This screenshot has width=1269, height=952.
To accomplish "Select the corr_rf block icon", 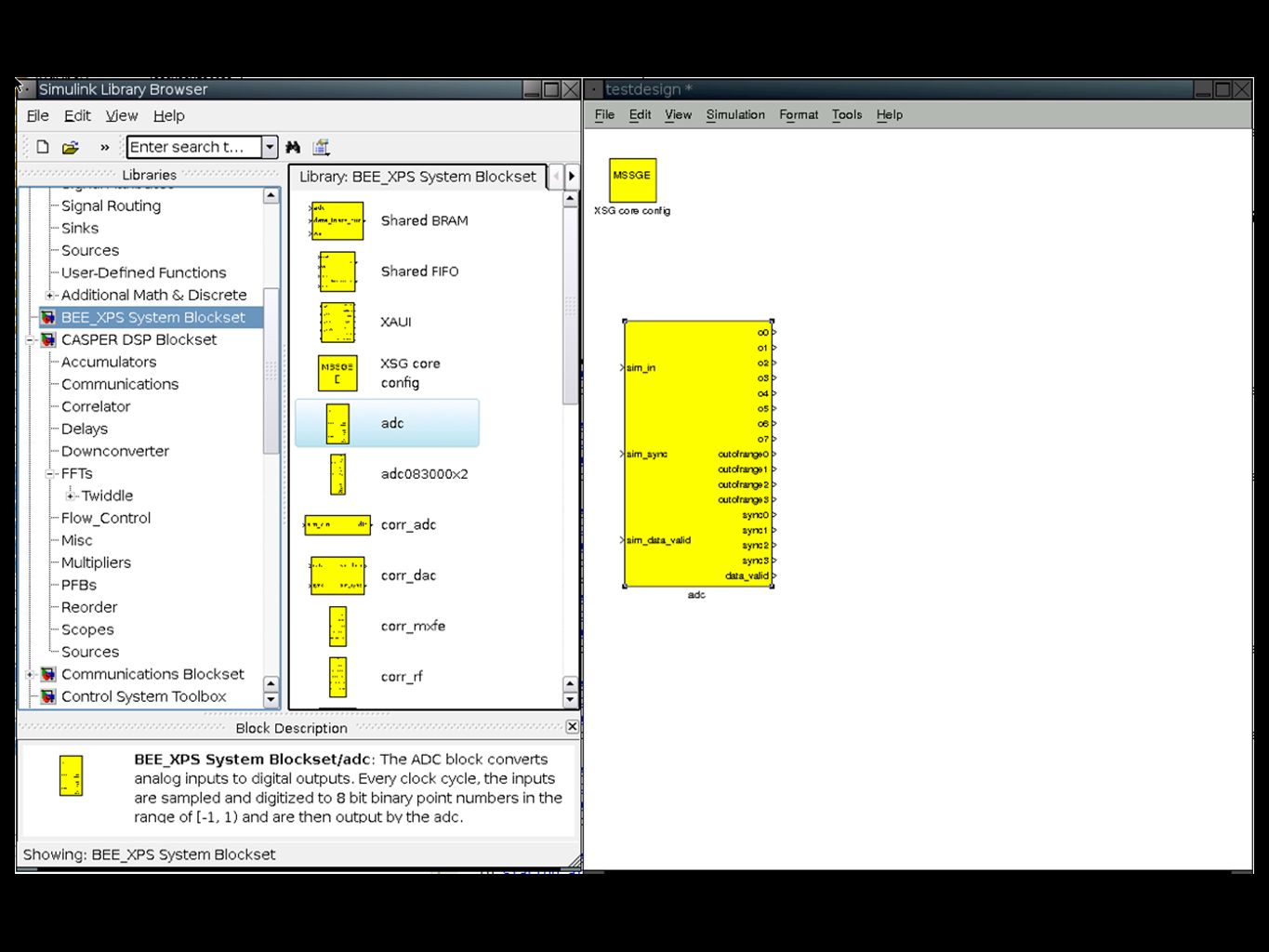I will coord(337,677).
